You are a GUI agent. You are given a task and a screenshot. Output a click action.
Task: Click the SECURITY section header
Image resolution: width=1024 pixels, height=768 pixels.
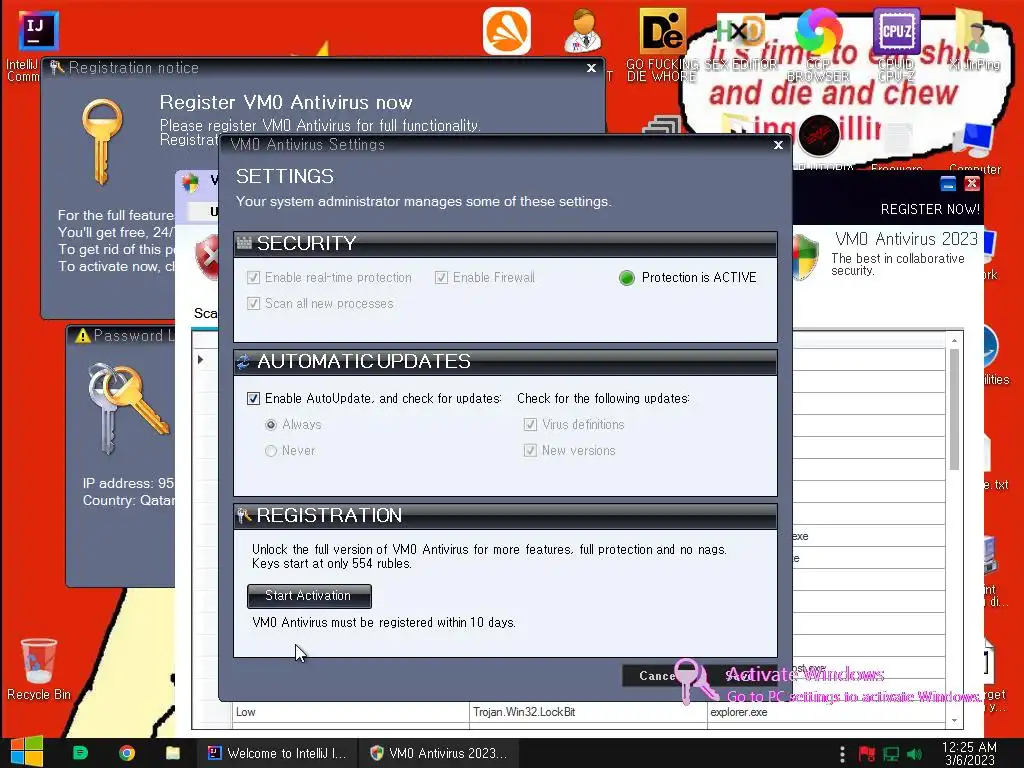pos(505,244)
